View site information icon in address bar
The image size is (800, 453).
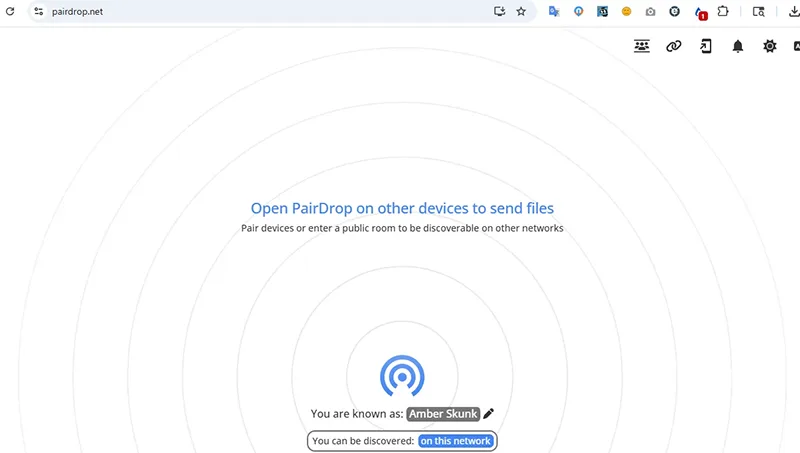pos(38,11)
